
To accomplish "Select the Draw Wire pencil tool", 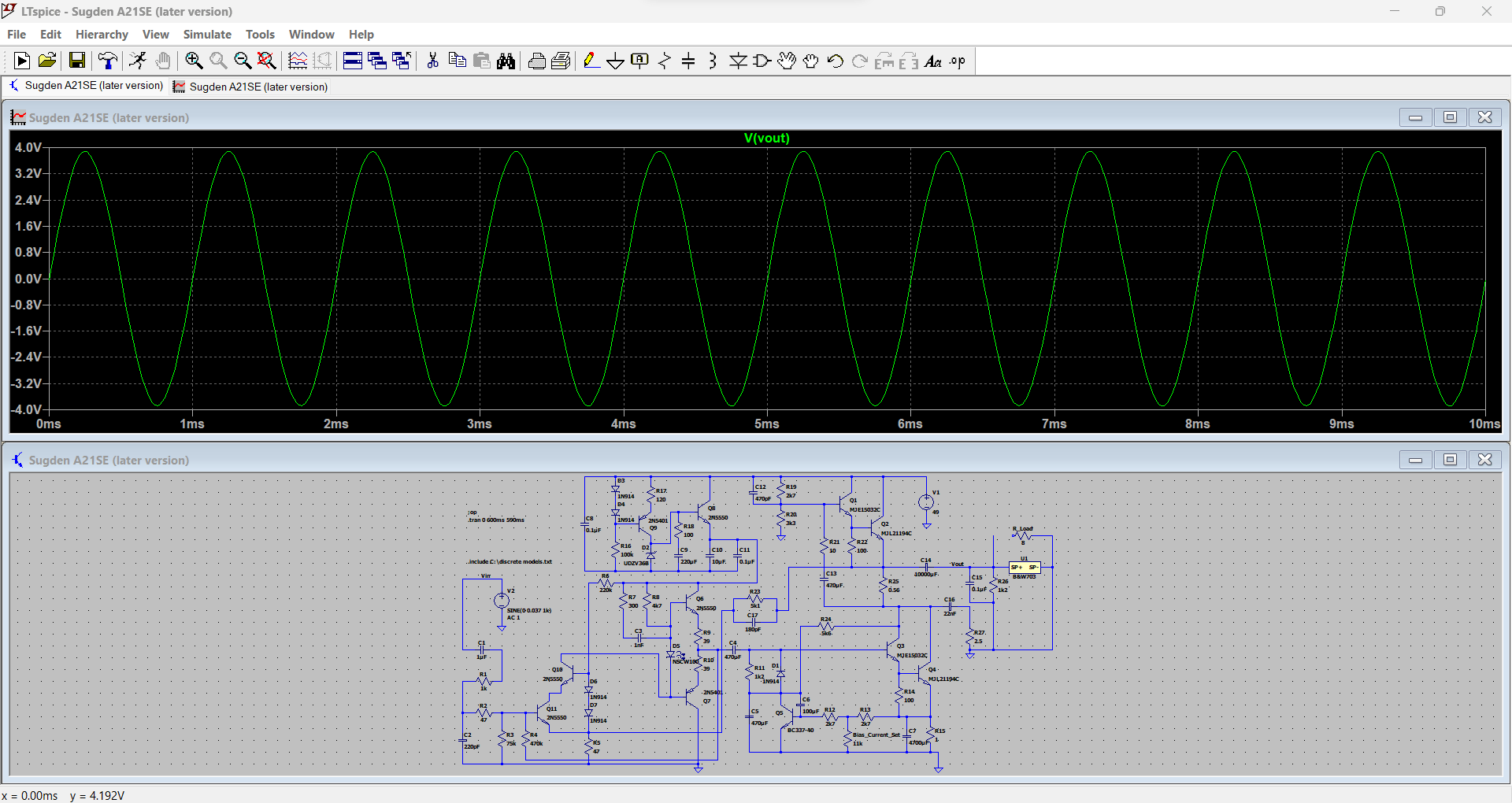I will point(591,61).
